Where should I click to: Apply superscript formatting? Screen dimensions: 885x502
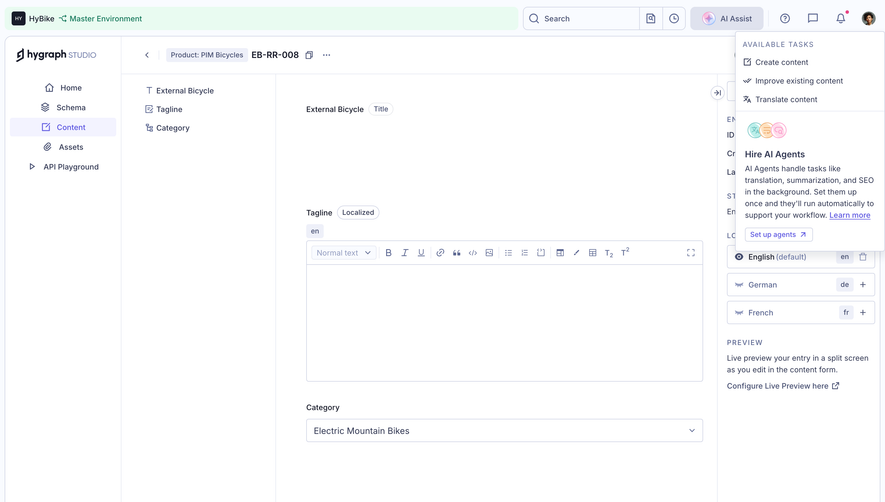[625, 253]
